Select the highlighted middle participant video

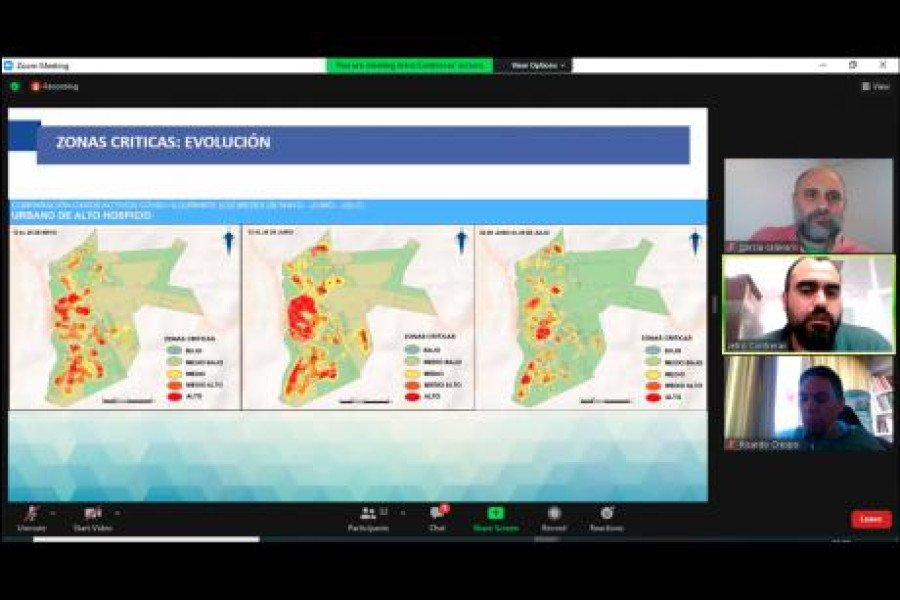coord(808,304)
